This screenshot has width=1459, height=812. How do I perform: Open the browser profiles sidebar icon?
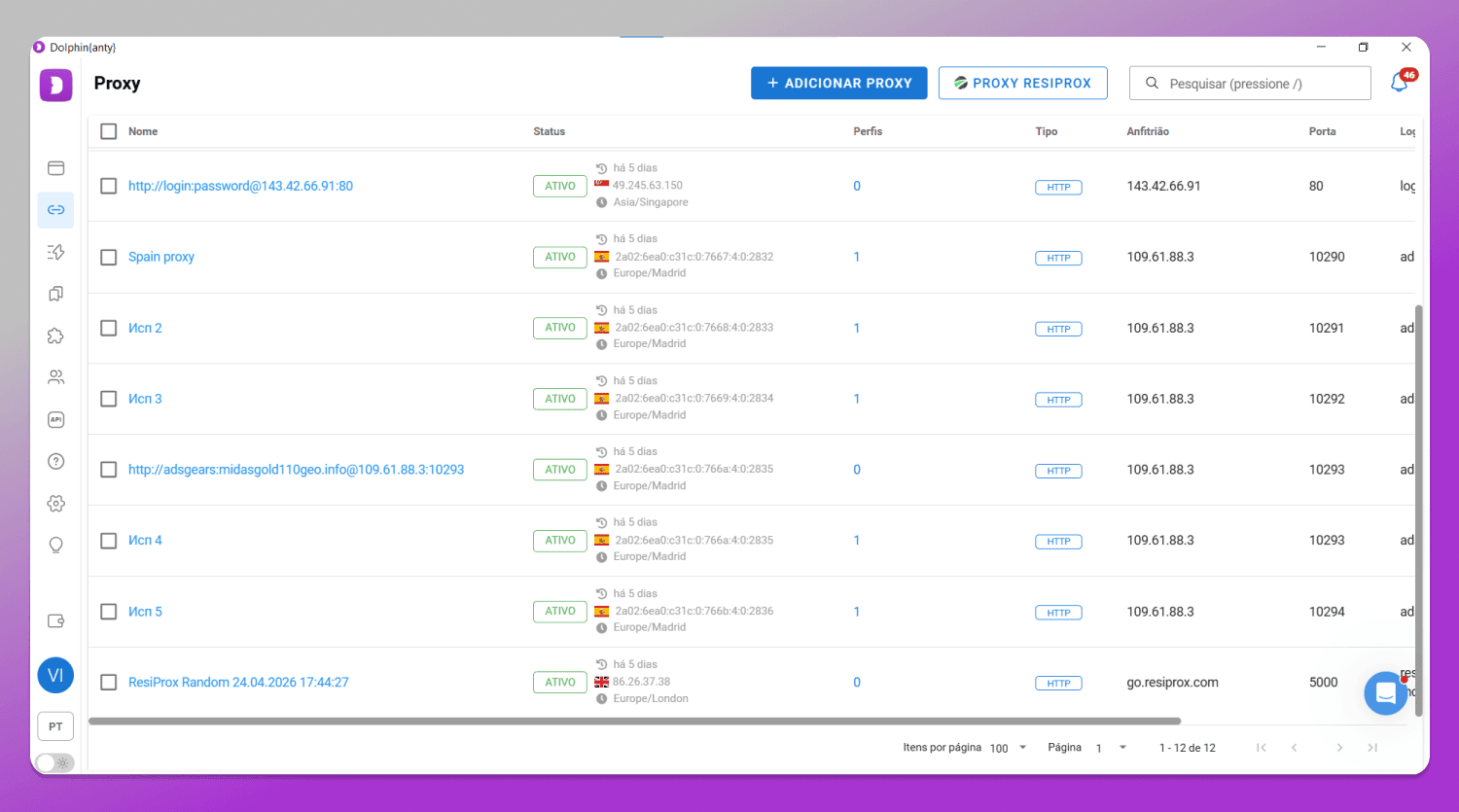(x=55, y=168)
